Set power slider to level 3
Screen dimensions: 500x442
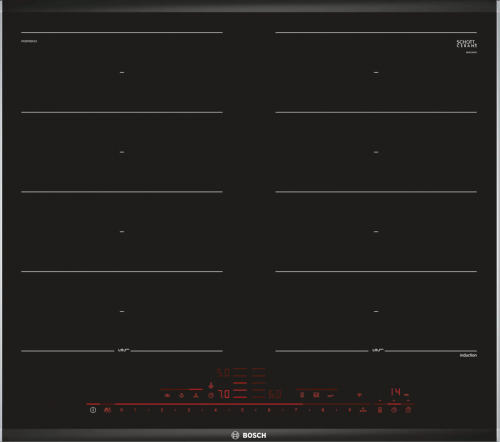pos(189,410)
